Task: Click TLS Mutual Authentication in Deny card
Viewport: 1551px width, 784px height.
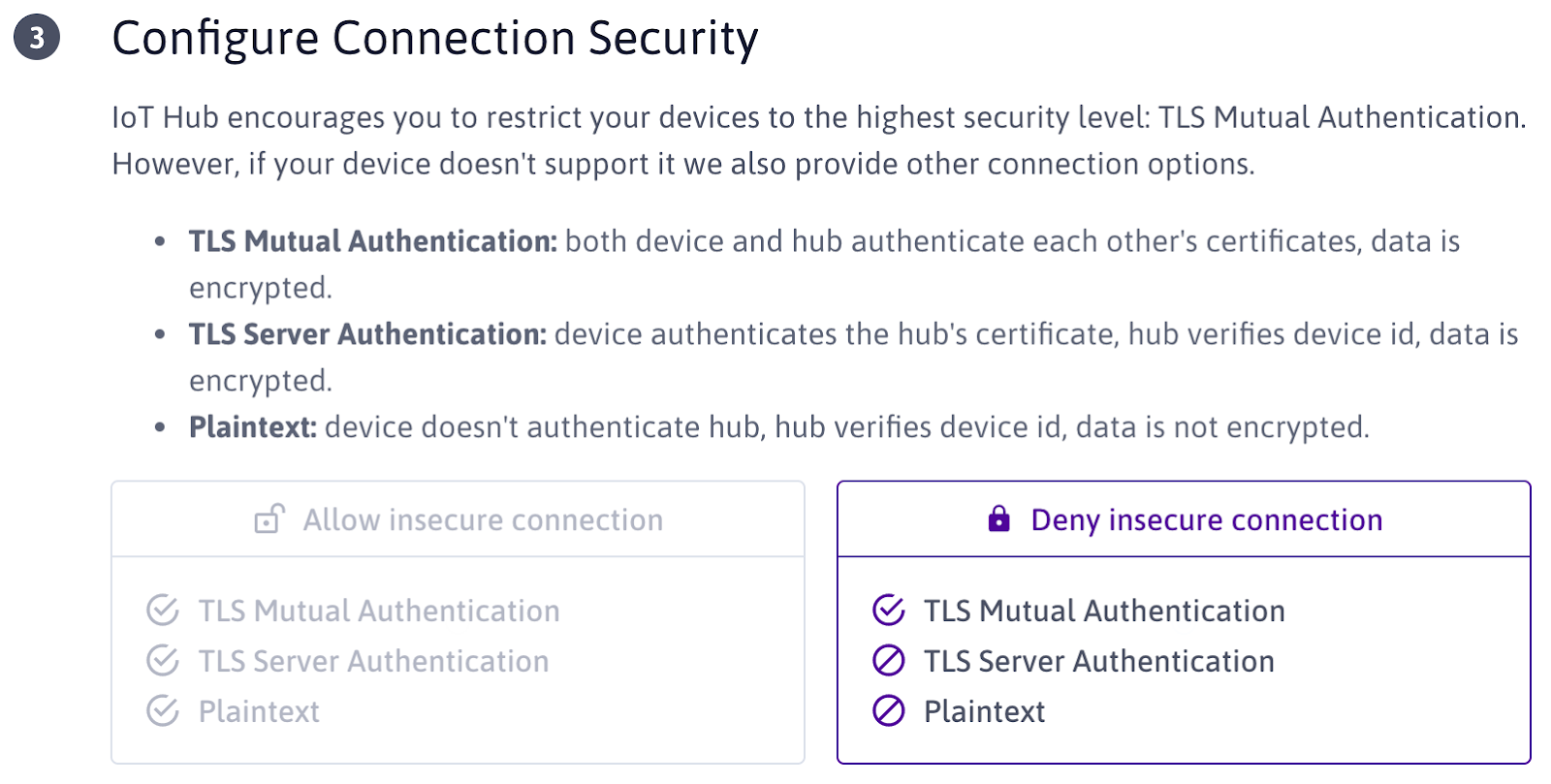Action: click(1104, 611)
